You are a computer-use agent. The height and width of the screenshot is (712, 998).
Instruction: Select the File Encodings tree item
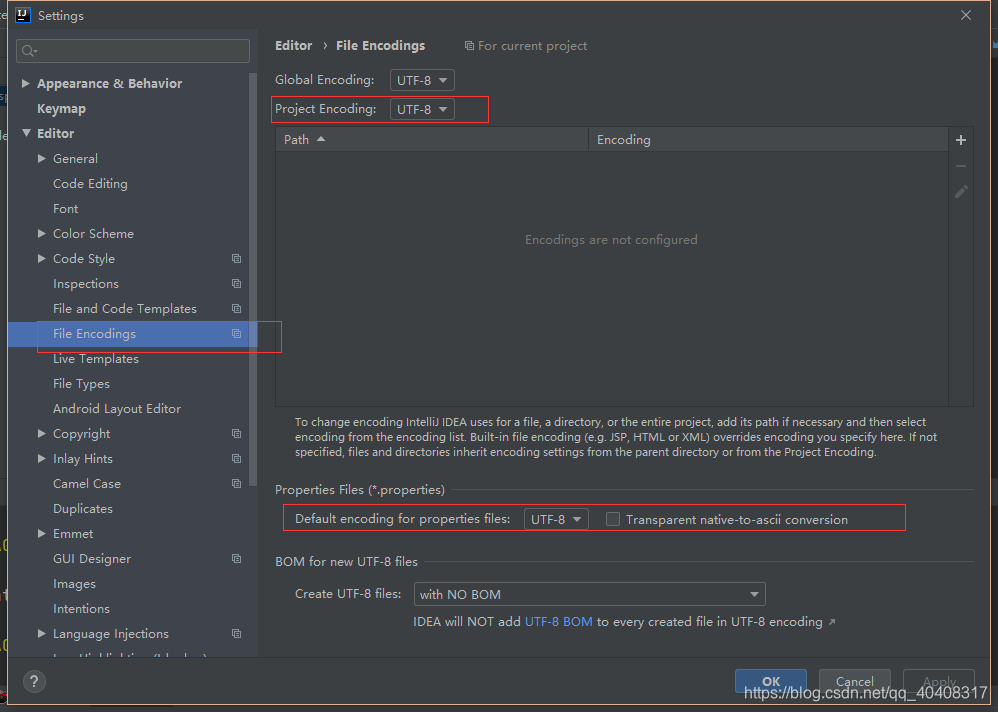pyautogui.click(x=132, y=333)
